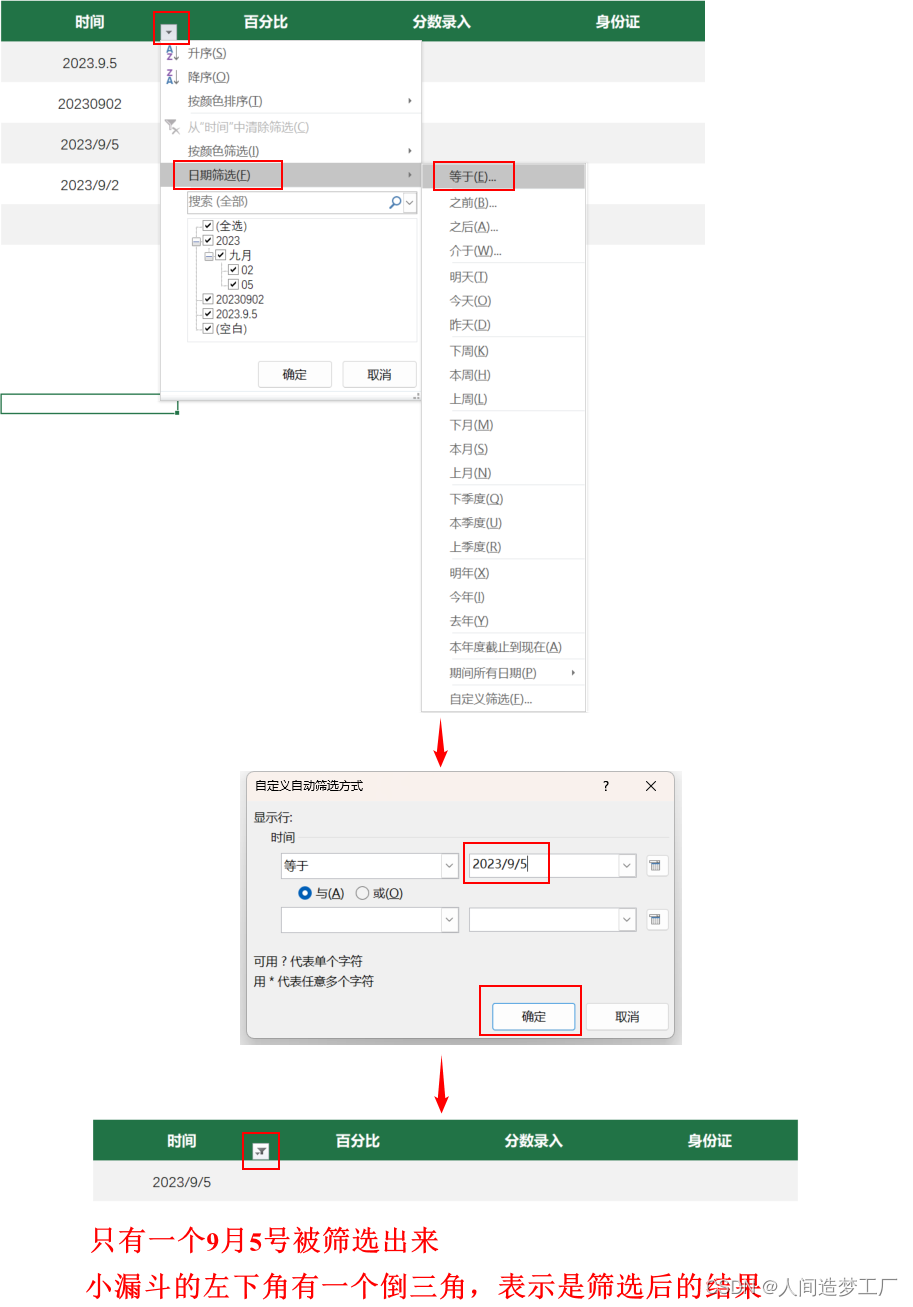Select 下月(M) filter option
Screen dimensions: 913x1307
503,425
